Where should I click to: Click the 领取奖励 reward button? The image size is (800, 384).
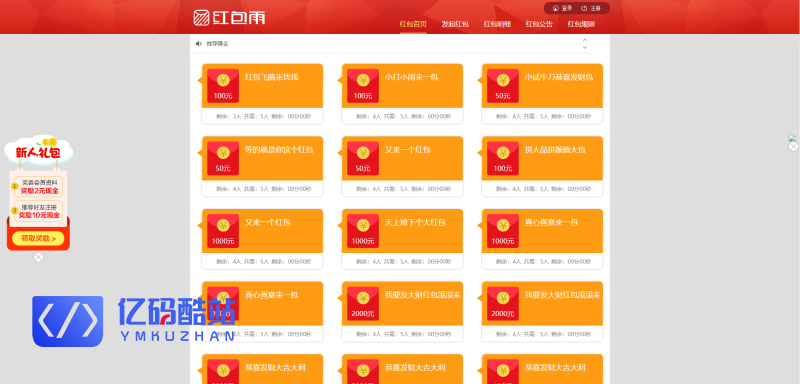pos(38,238)
